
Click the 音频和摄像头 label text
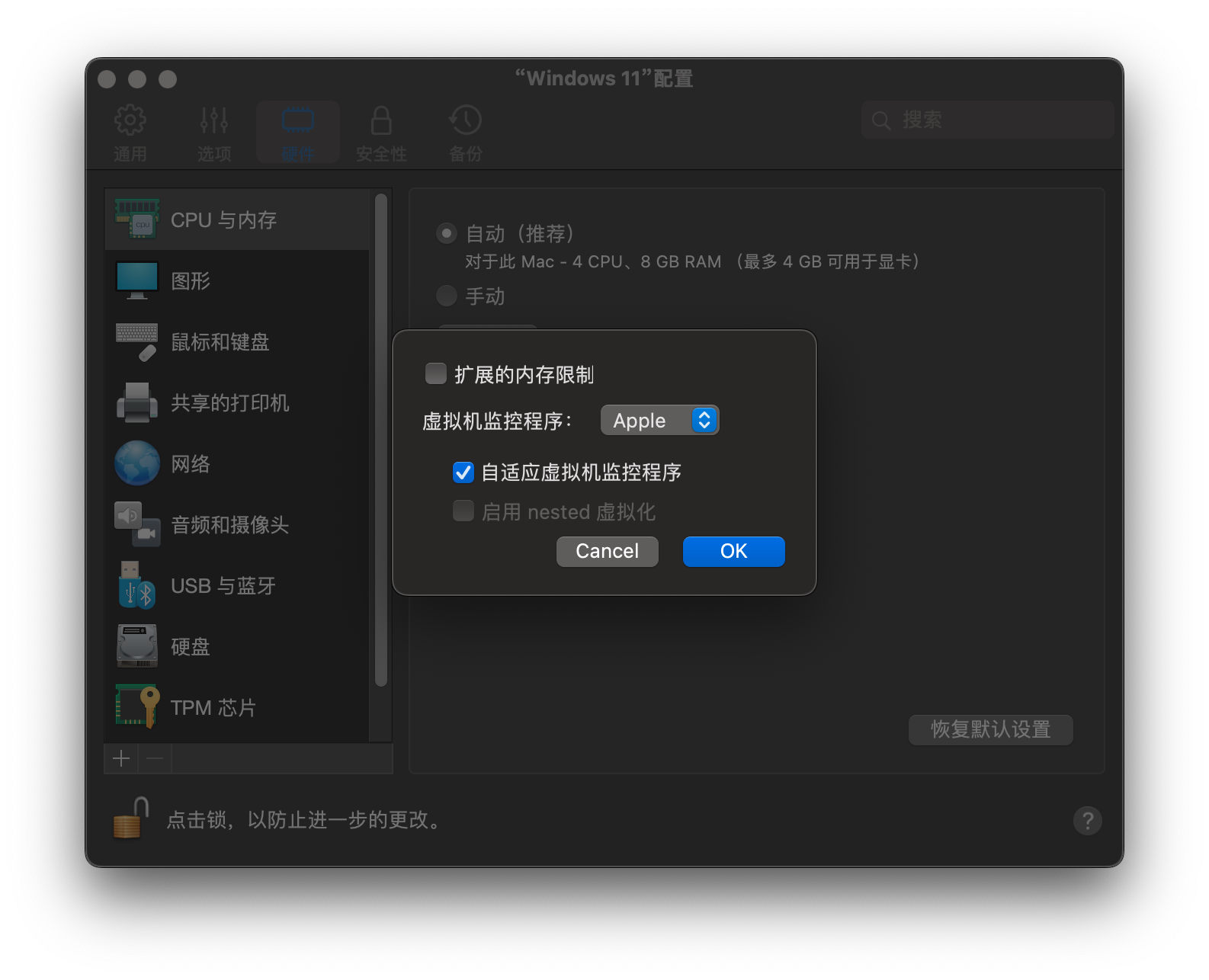pos(230,524)
